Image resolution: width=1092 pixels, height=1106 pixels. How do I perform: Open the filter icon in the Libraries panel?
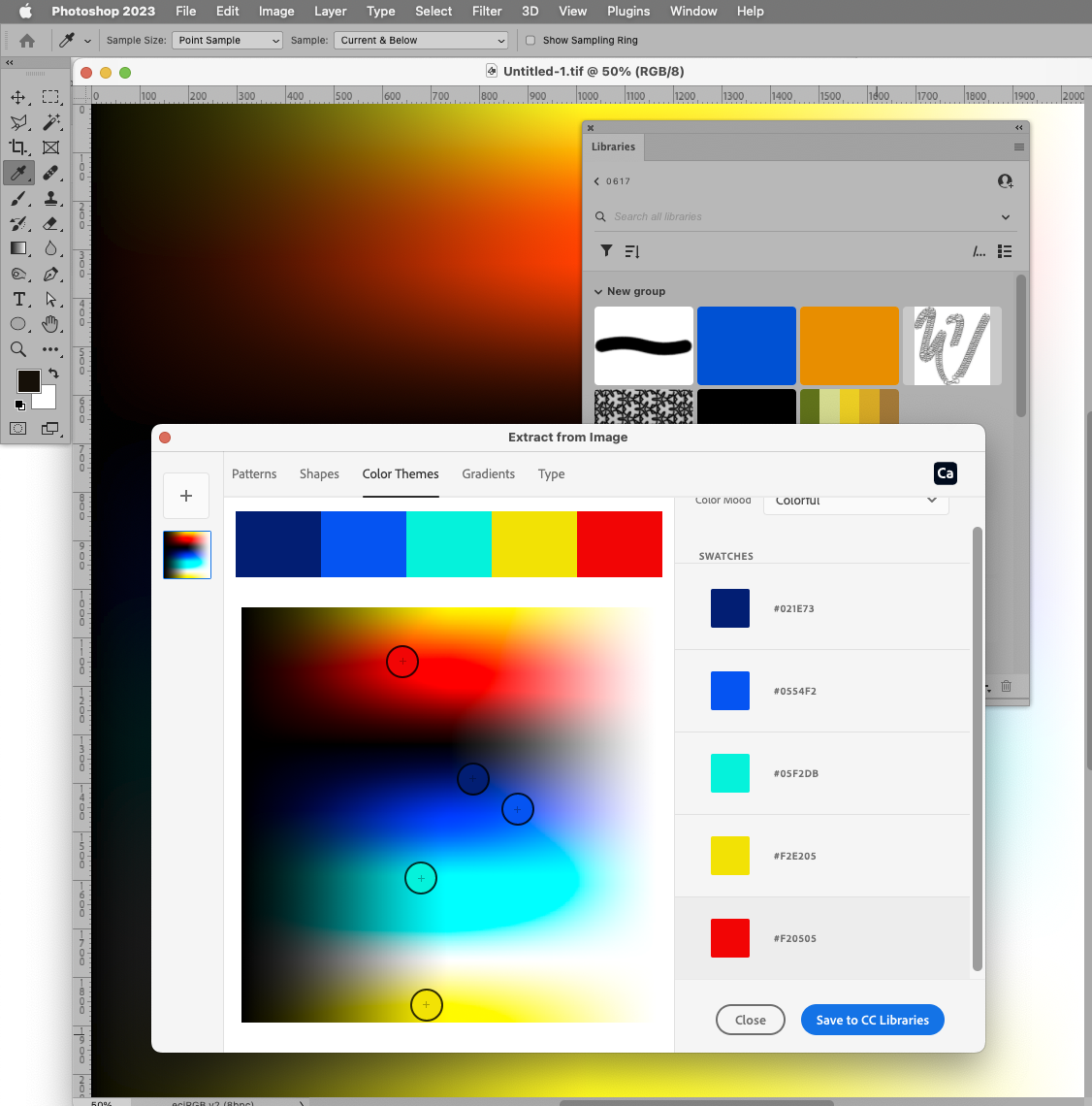(606, 250)
